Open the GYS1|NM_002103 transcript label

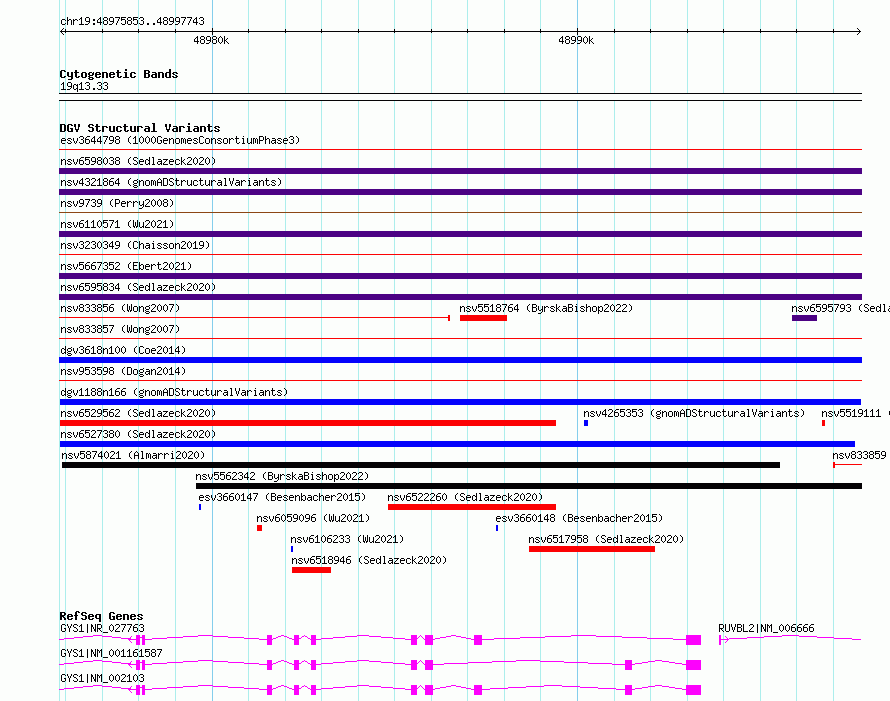coord(102,678)
